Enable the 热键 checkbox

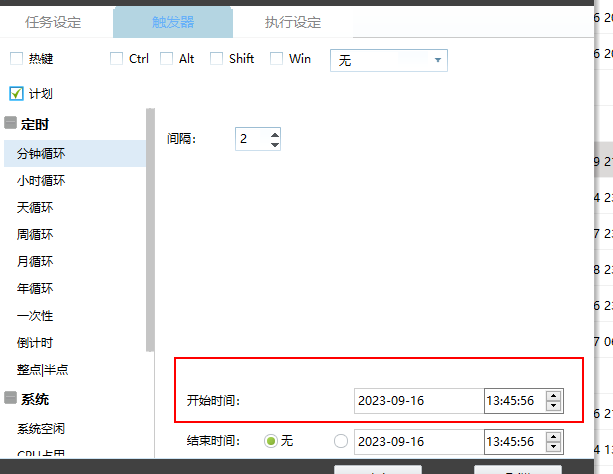pyautogui.click(x=17, y=59)
